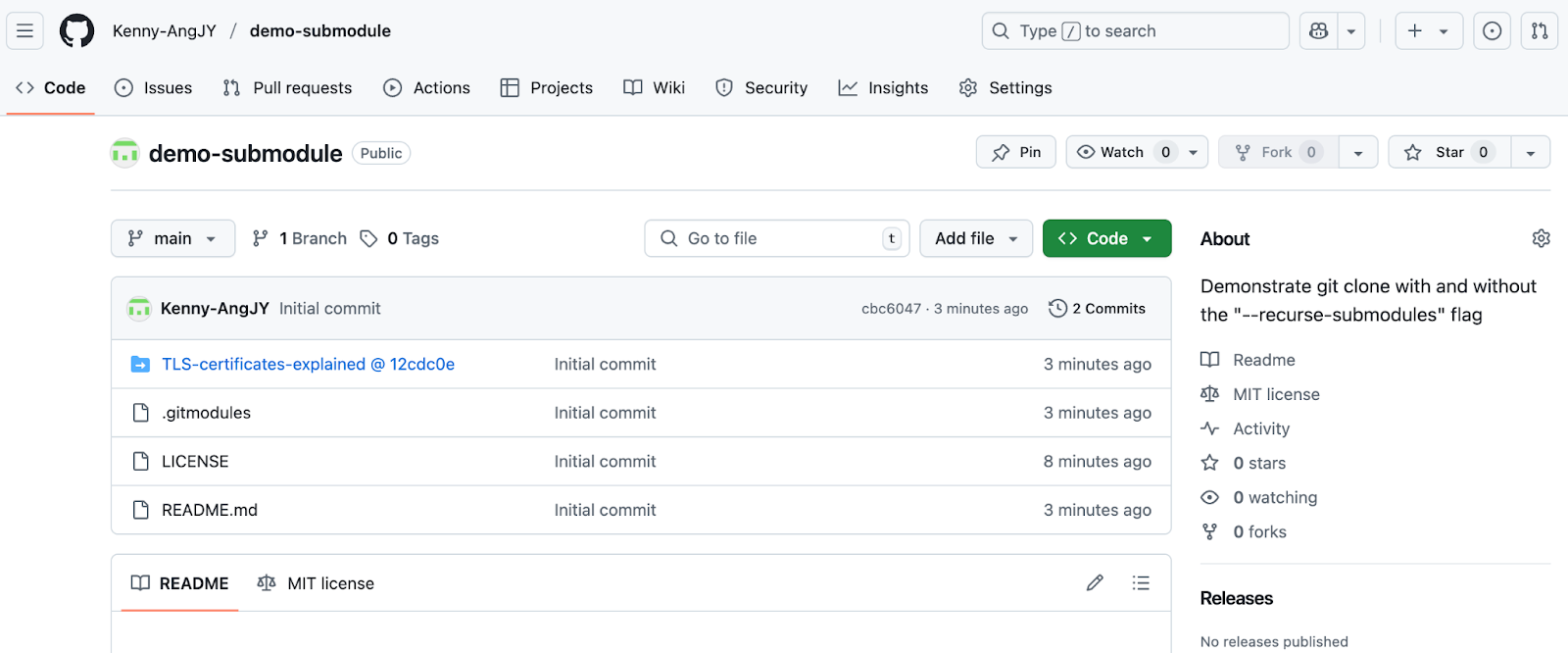
Task: Click the Code tab
Action: [x=51, y=87]
